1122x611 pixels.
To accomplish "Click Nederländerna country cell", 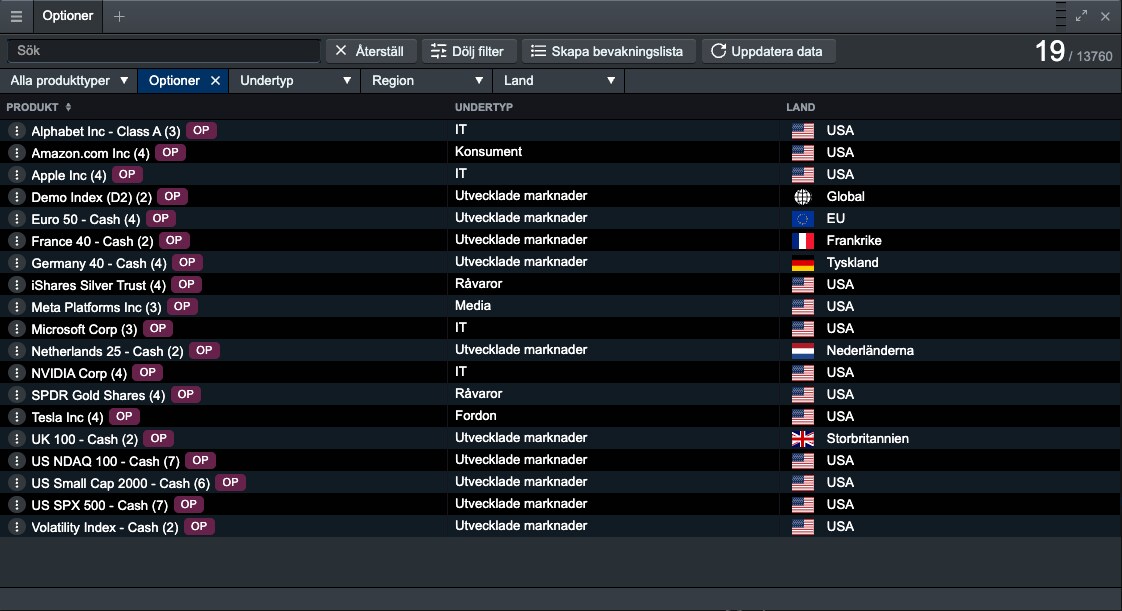I will tap(869, 351).
